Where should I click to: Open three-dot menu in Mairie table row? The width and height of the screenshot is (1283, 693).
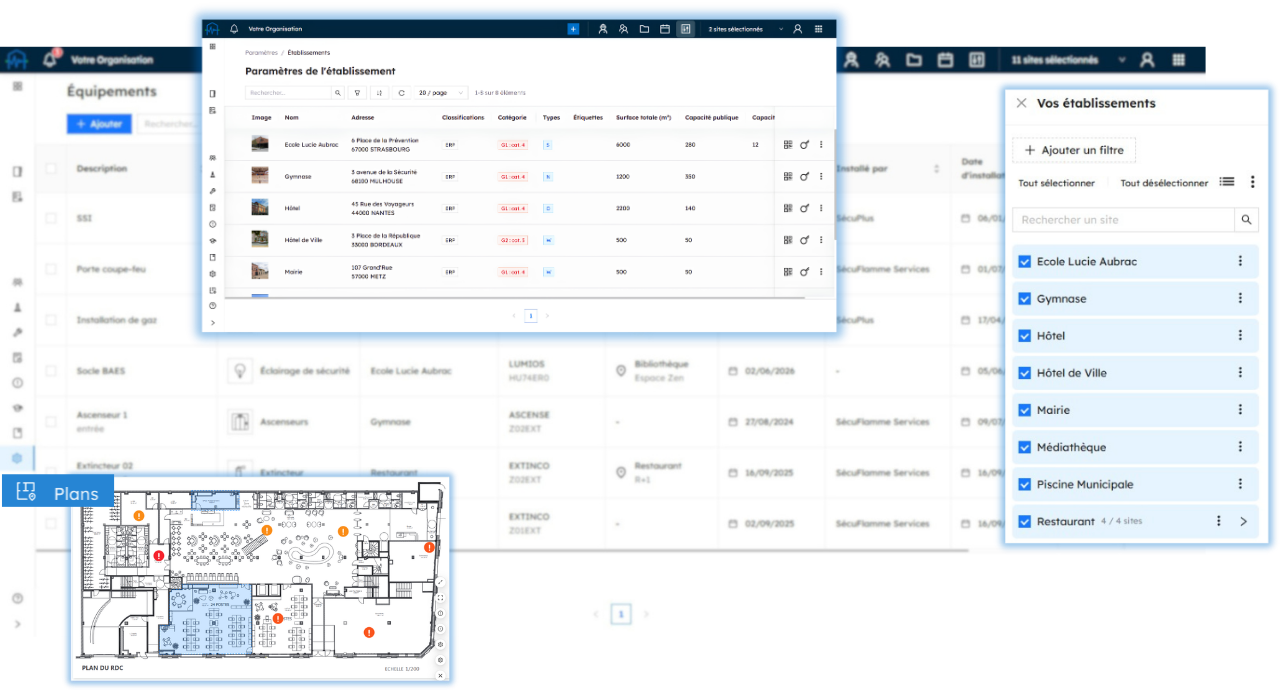[x=821, y=271]
